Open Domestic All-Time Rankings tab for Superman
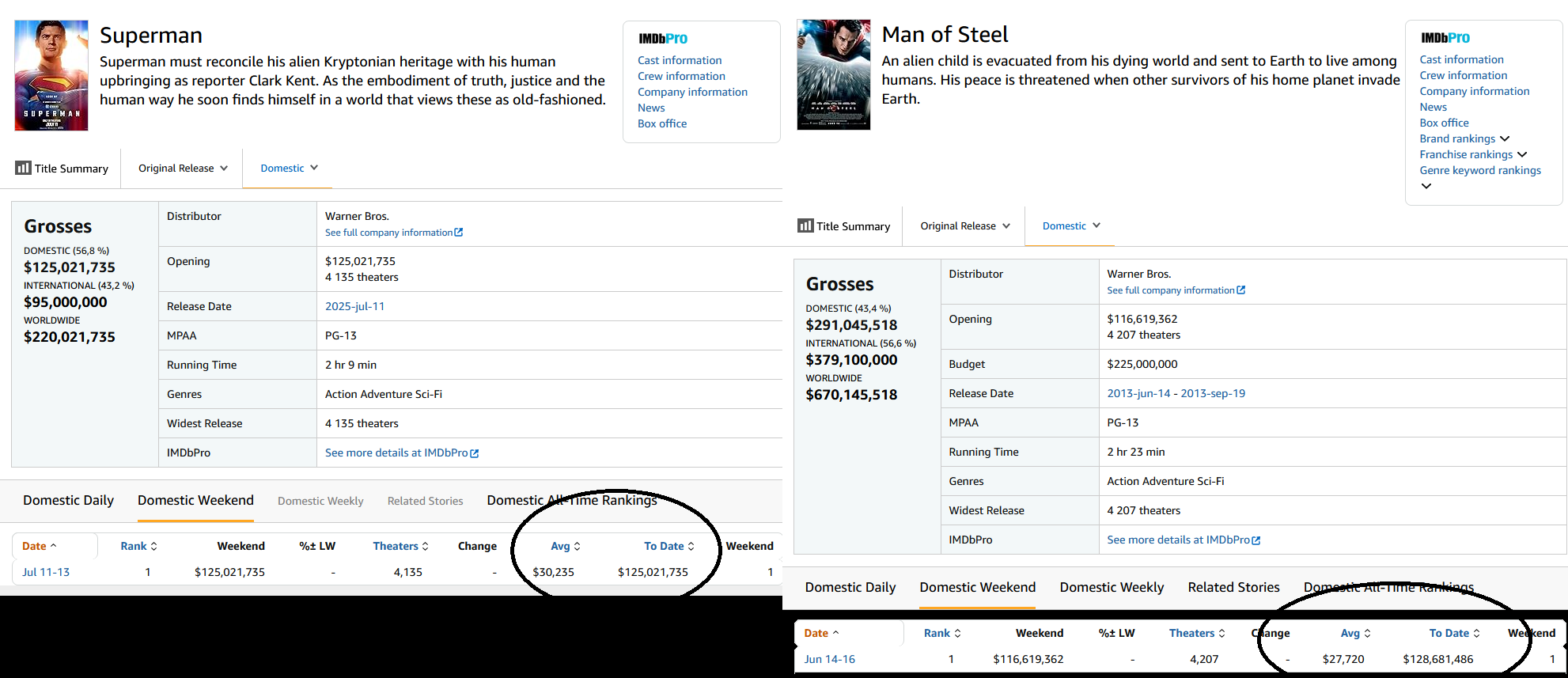1568x678 pixels. pos(572,500)
